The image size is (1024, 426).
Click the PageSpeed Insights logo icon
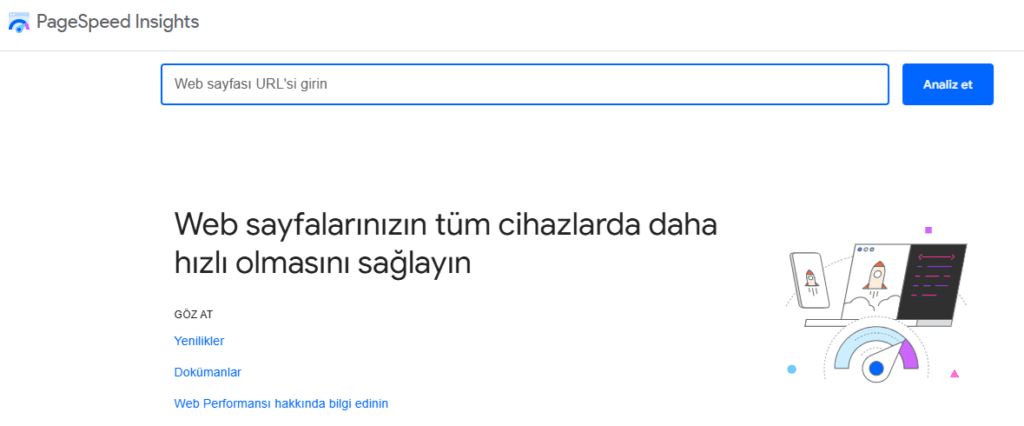coord(18,23)
